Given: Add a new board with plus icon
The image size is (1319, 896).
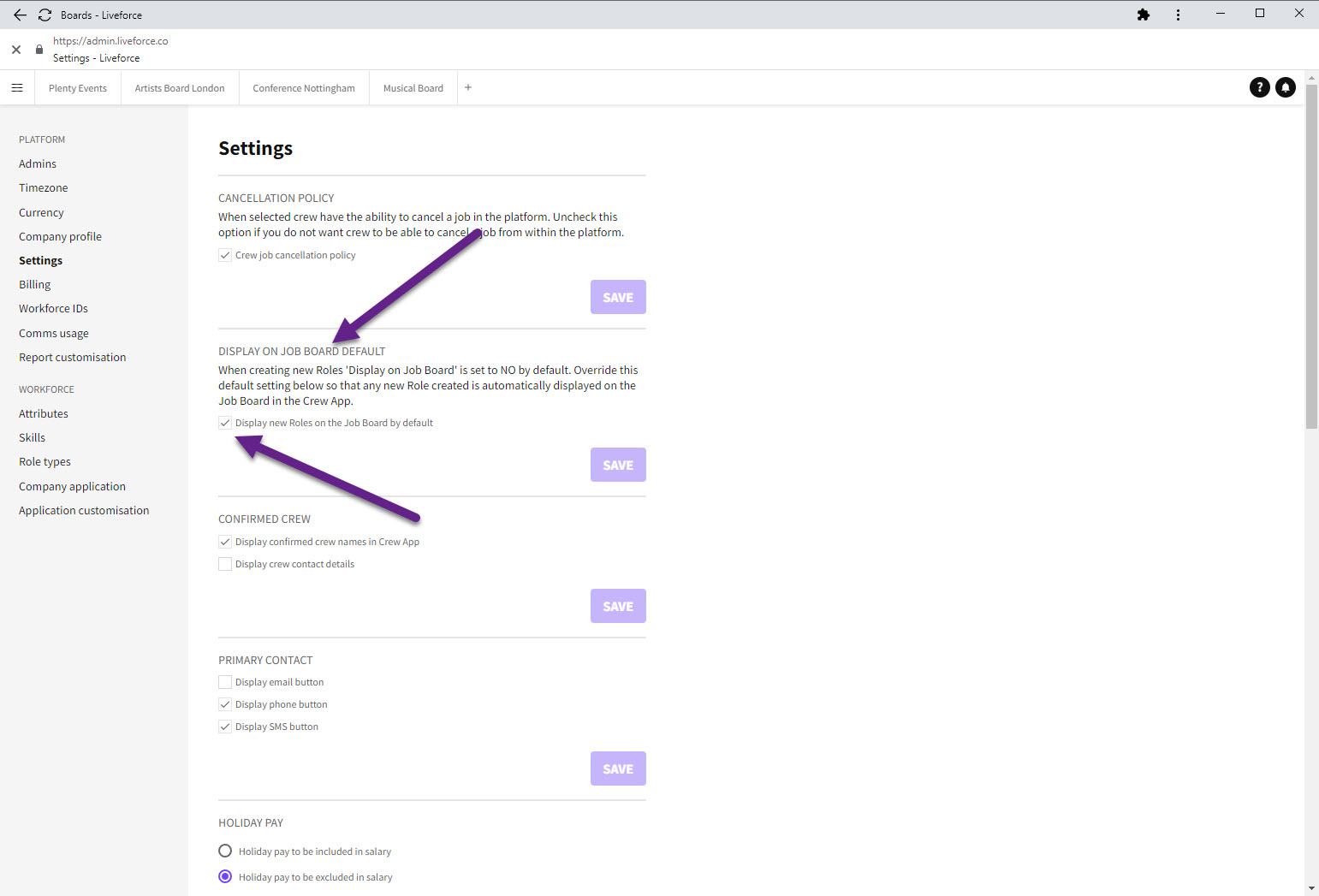Looking at the screenshot, I should pyautogui.click(x=468, y=87).
